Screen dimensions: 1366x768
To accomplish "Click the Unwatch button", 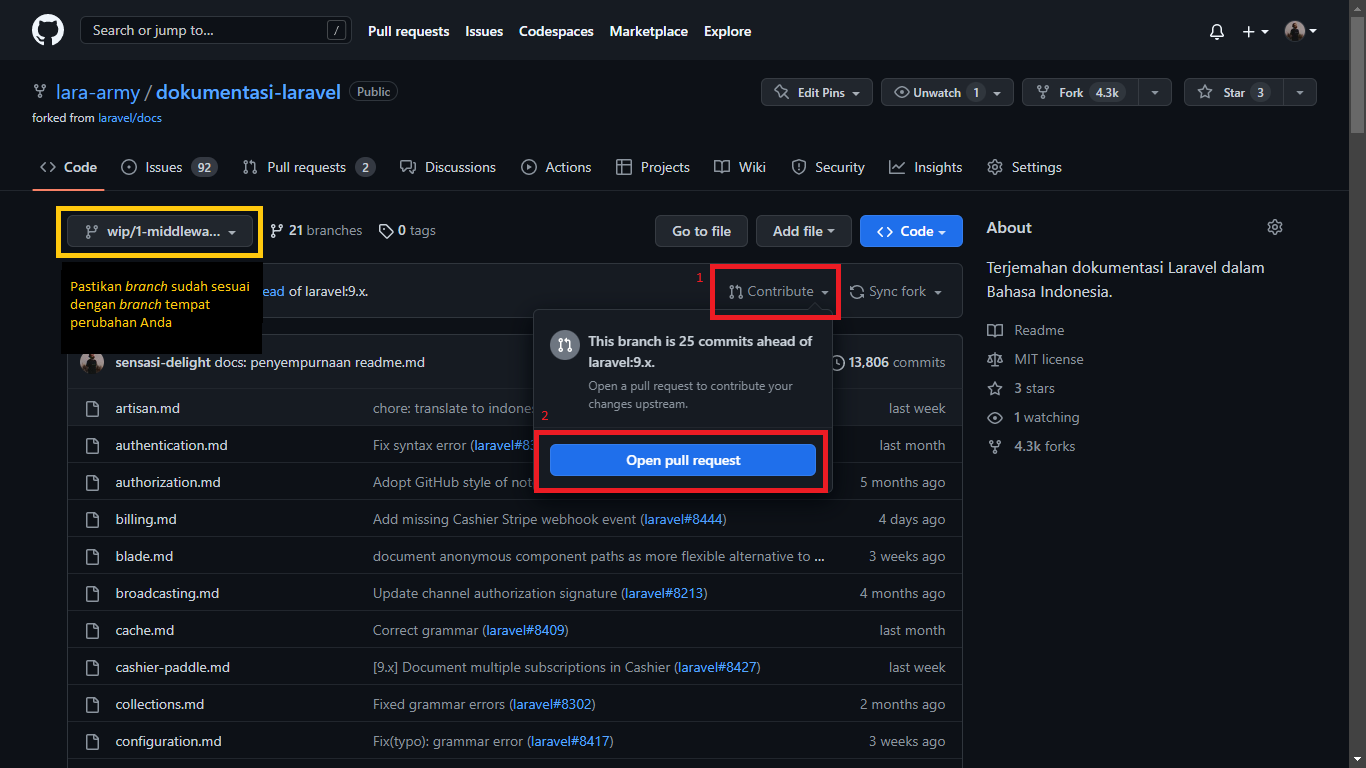I will tap(948, 93).
